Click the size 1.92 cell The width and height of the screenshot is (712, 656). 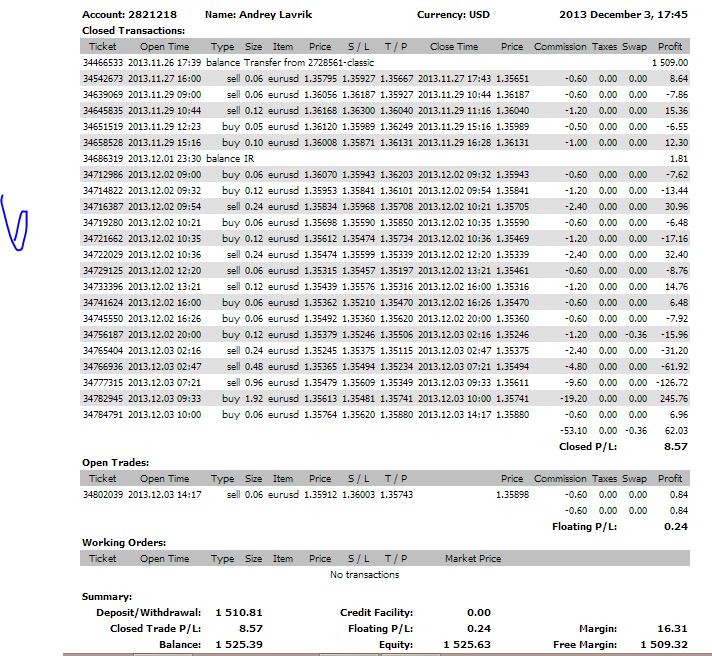(254, 399)
